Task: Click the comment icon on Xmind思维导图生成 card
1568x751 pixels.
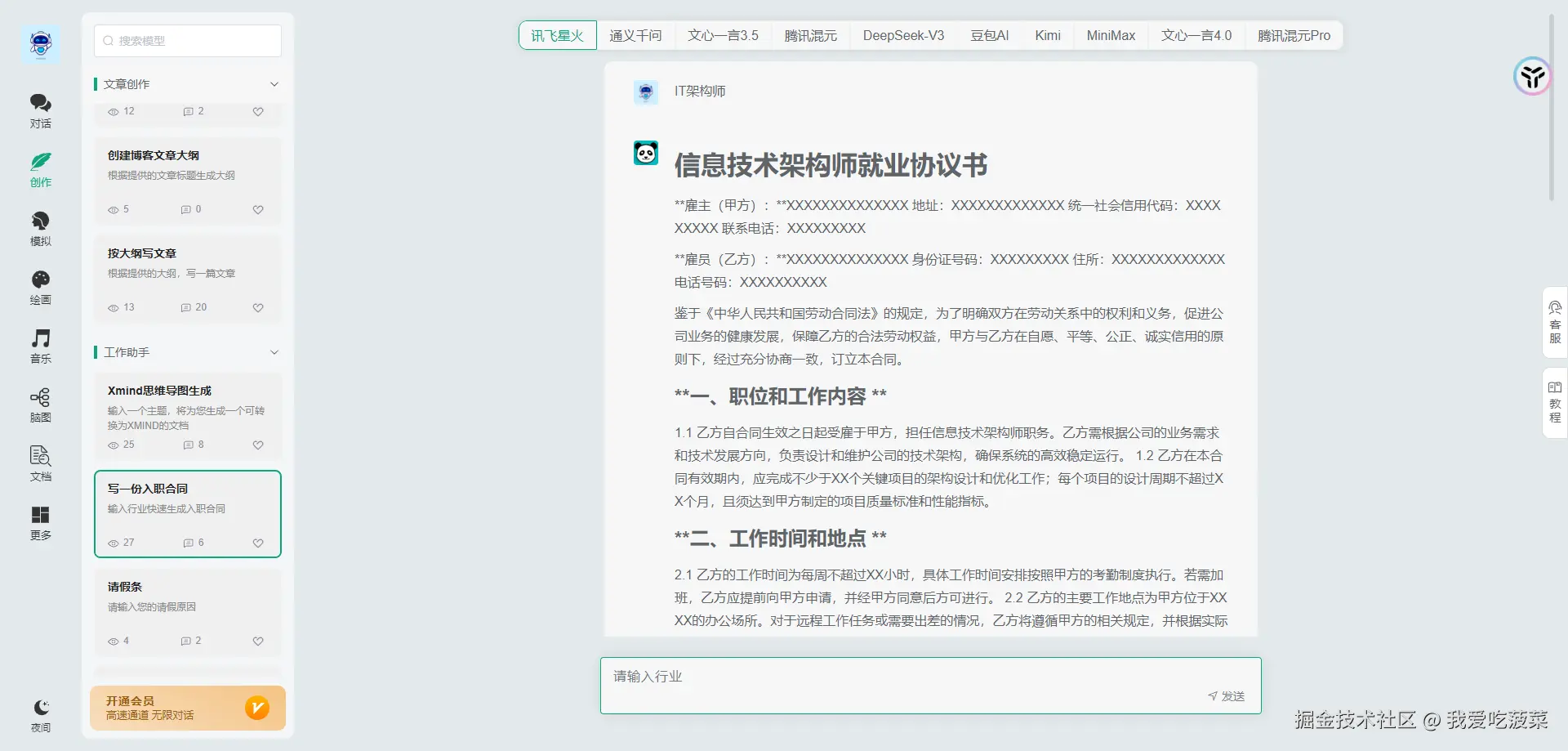Action: [189, 445]
